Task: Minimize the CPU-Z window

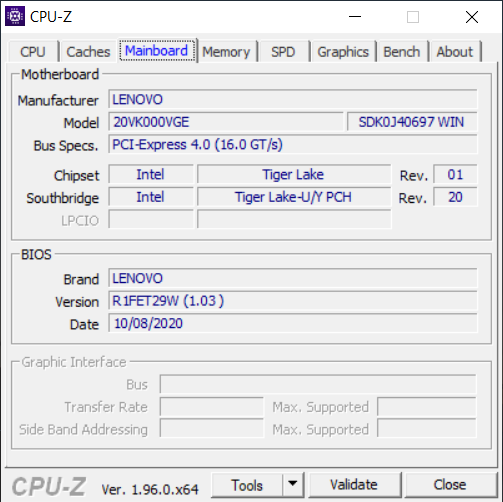Action: pos(355,16)
